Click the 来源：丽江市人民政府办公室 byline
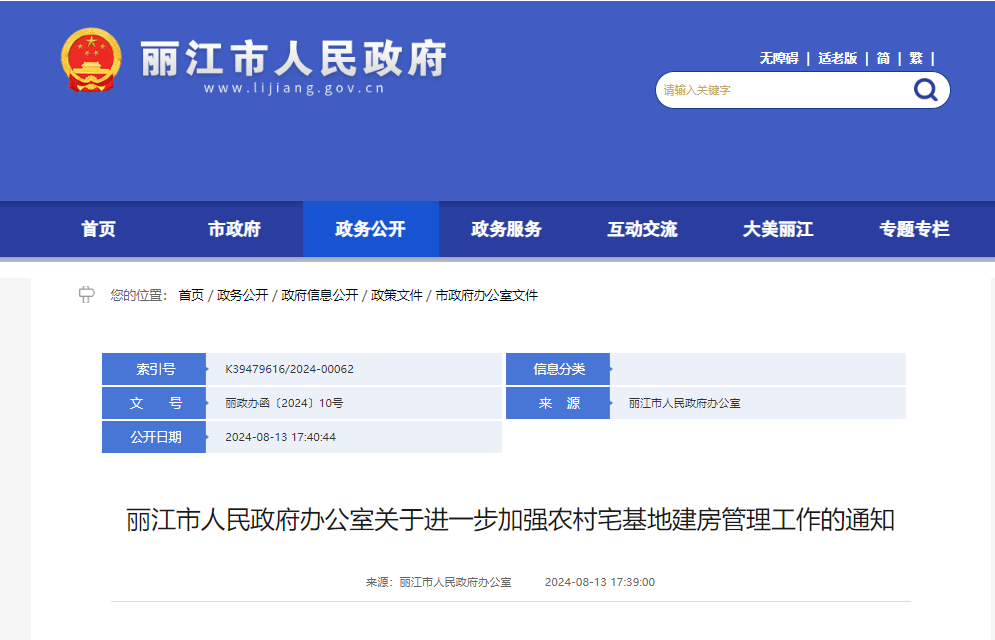 [x=438, y=582]
